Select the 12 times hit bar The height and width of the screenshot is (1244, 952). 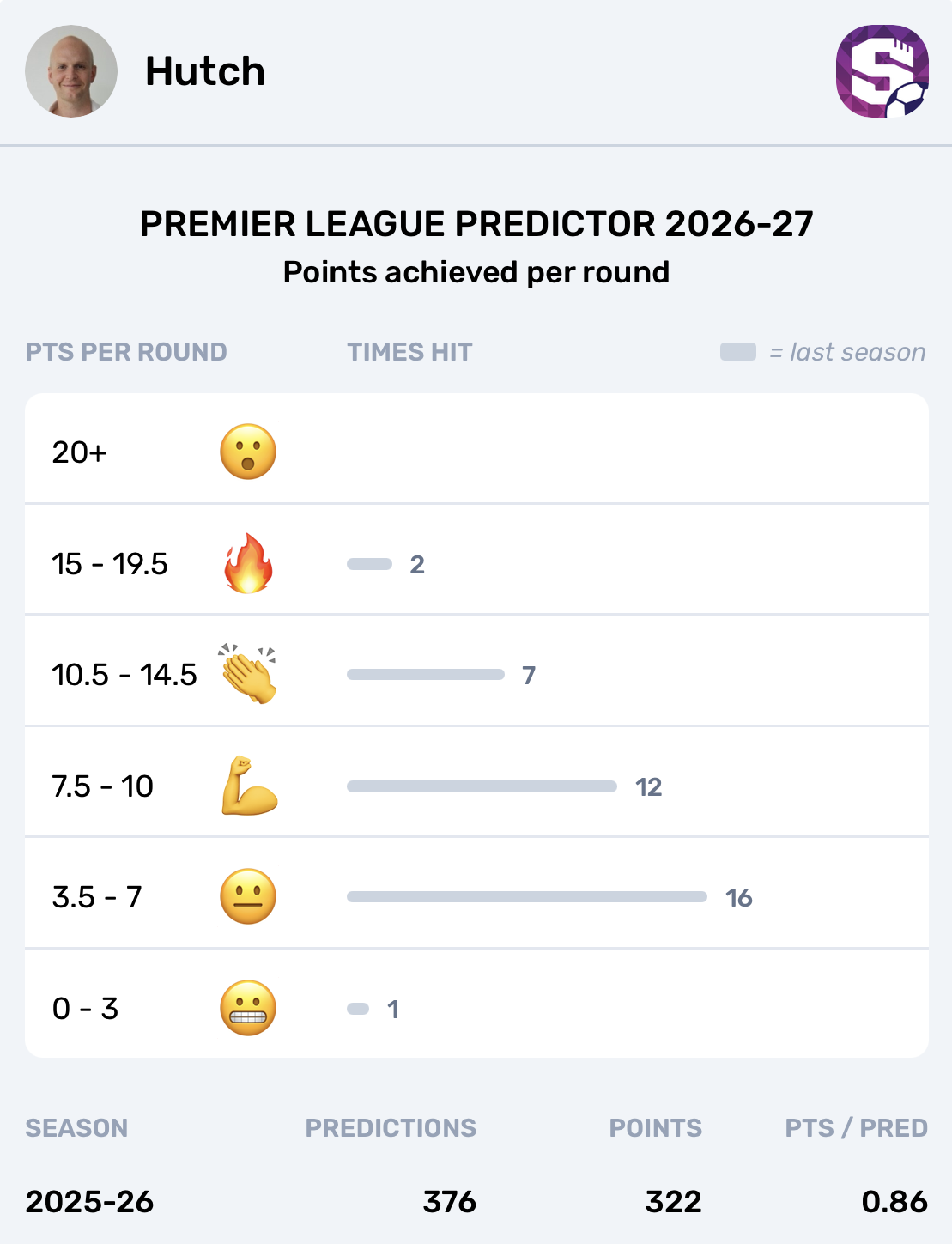(x=482, y=786)
